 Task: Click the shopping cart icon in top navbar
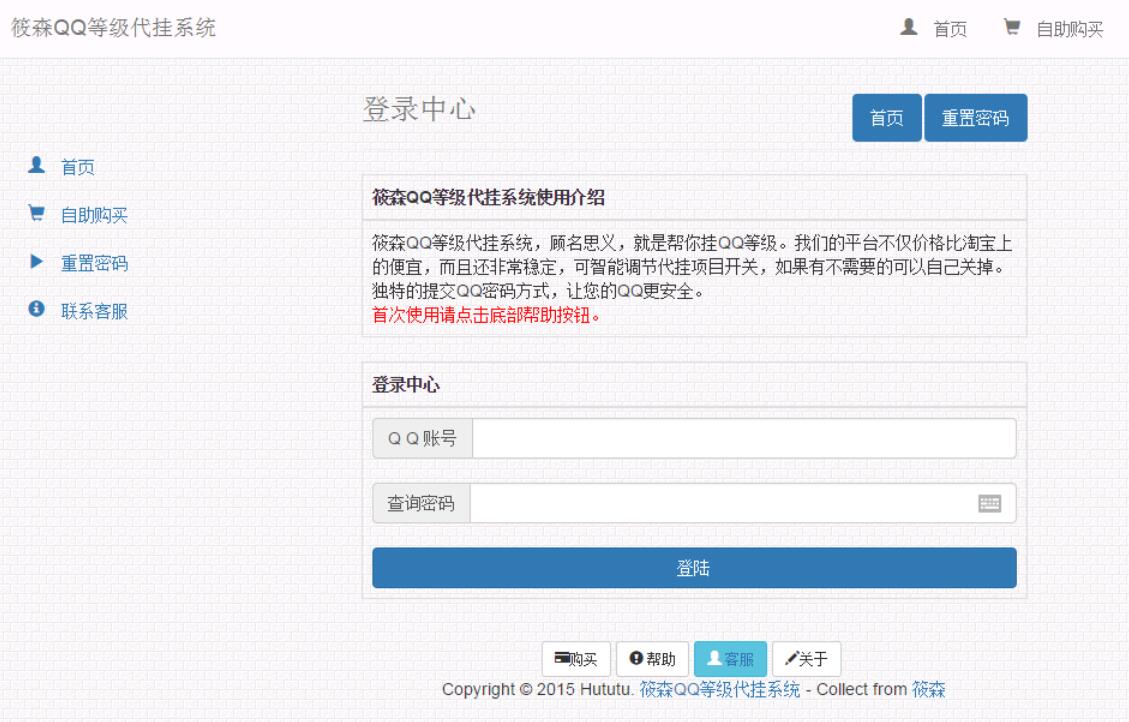[1012, 27]
